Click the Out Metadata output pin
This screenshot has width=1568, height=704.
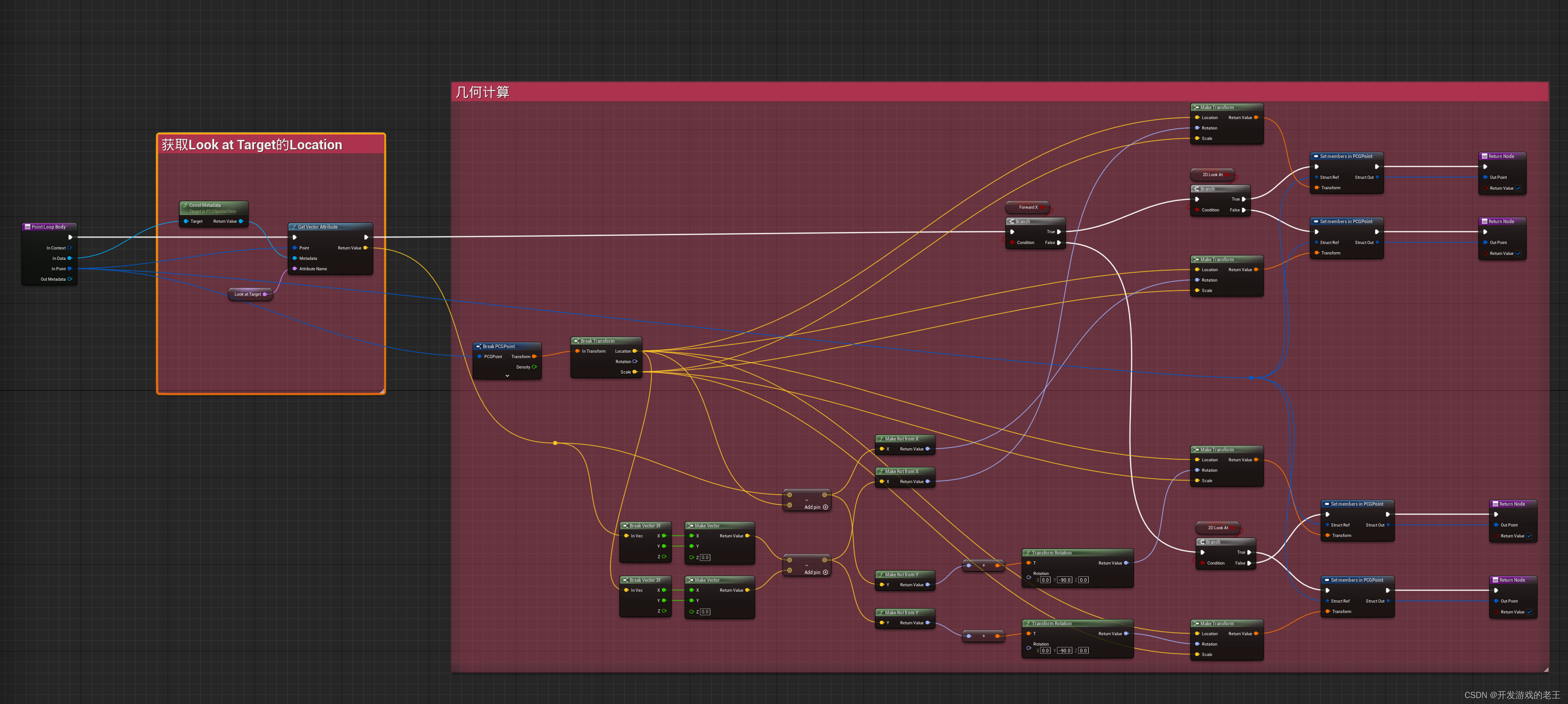click(69, 279)
